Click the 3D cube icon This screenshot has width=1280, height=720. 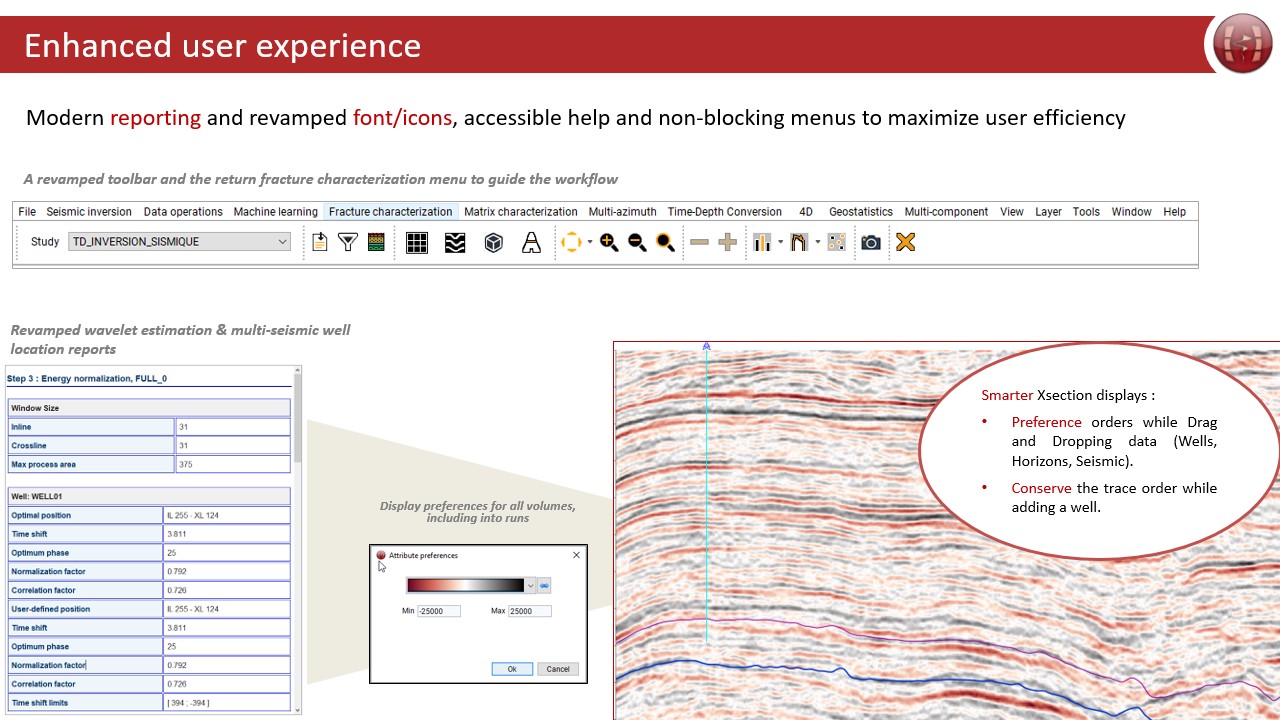pos(493,243)
